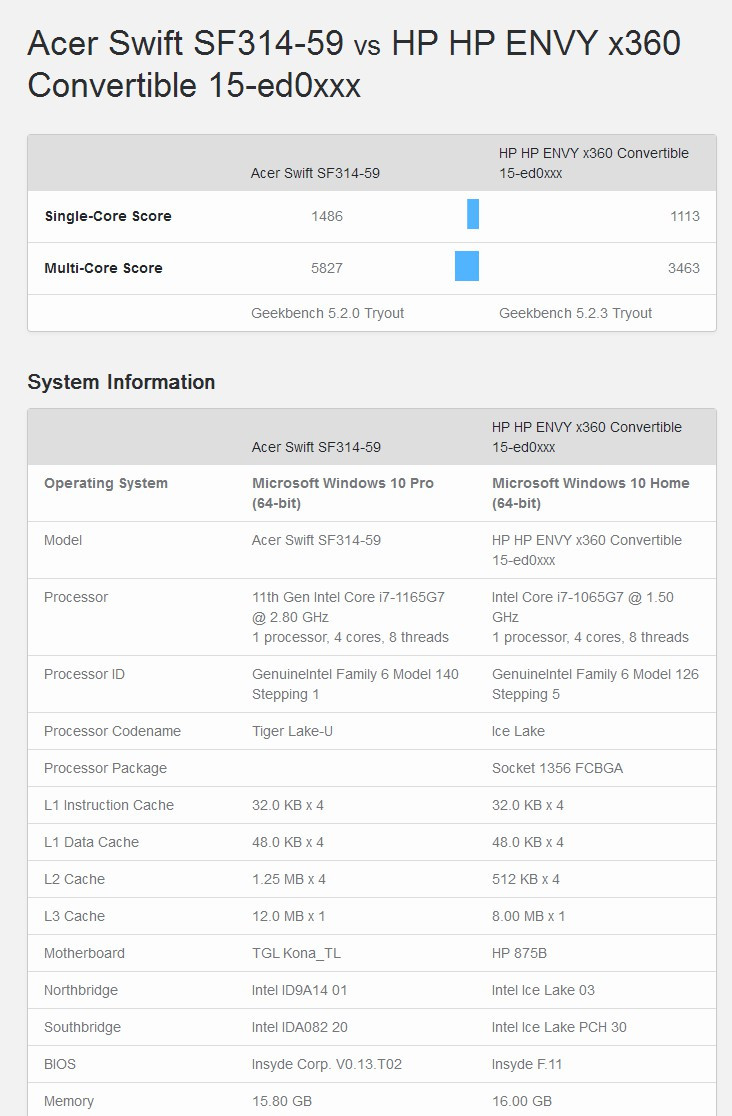Click the Acer single-core score 1486
The height and width of the screenshot is (1116, 732).
327,216
